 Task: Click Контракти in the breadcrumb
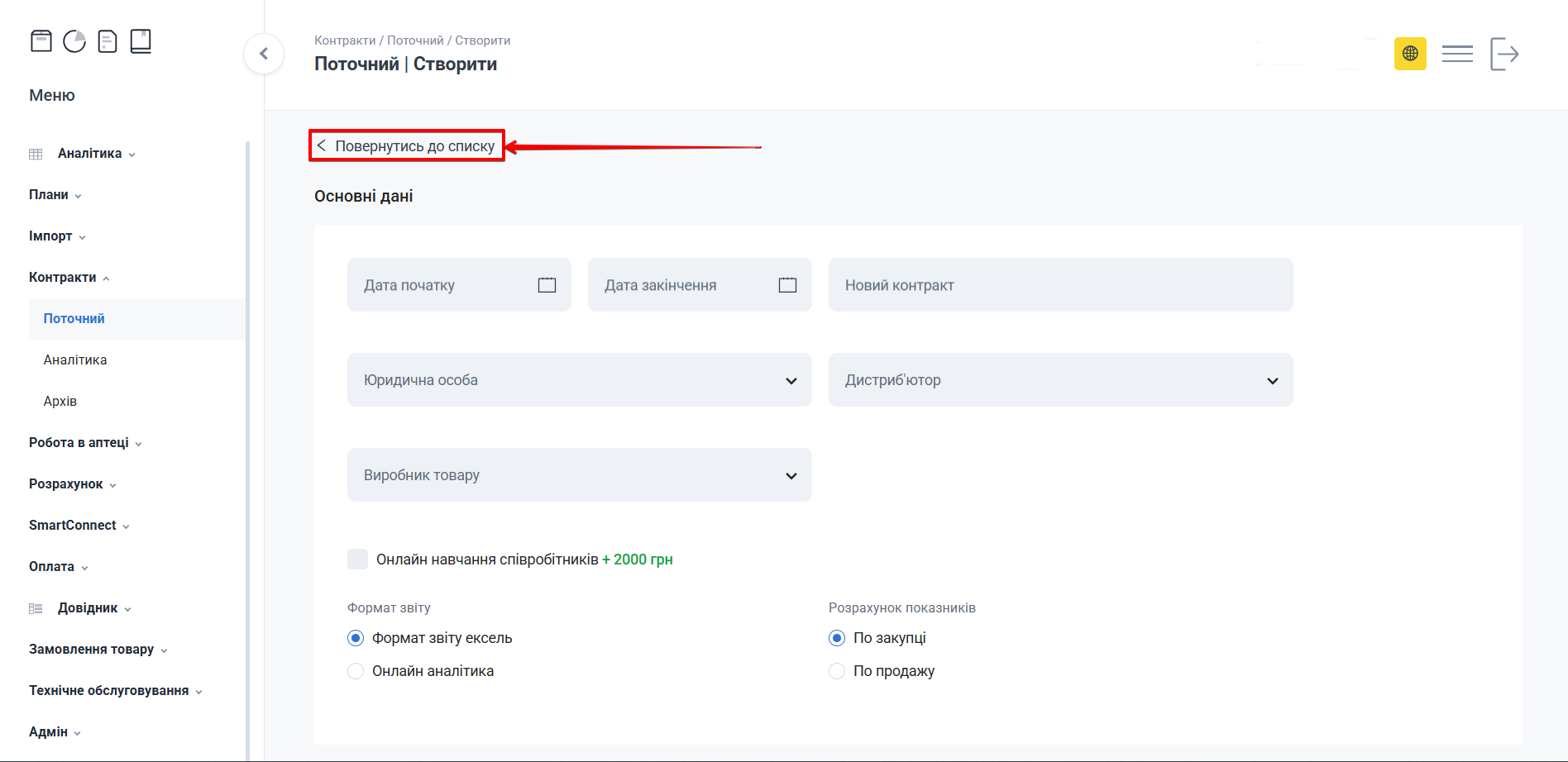click(344, 40)
